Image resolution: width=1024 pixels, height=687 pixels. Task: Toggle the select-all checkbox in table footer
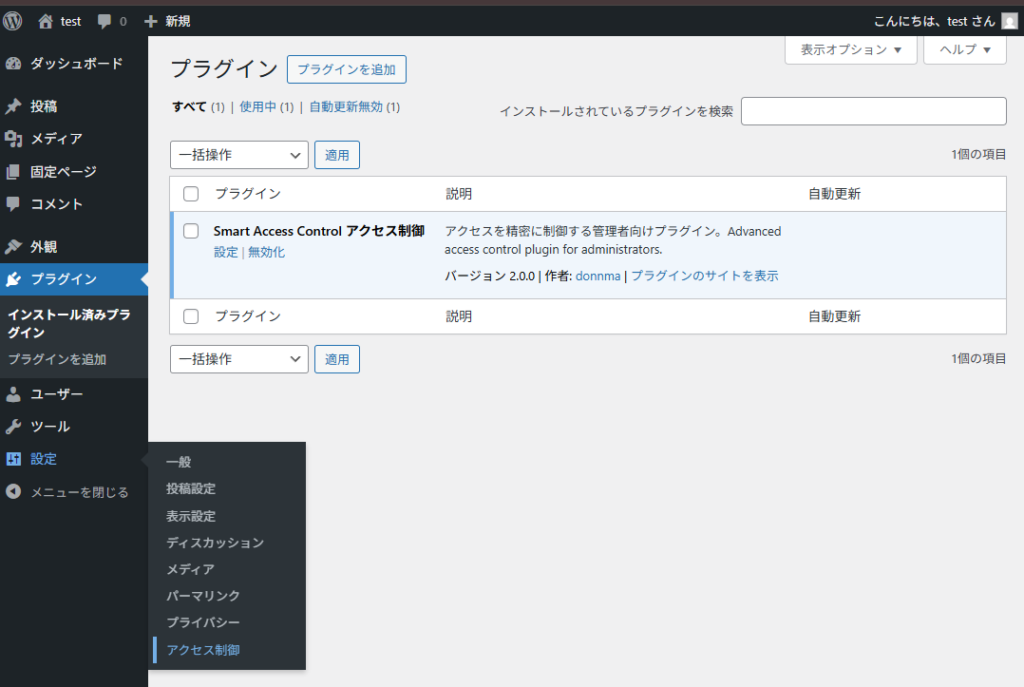pos(191,316)
